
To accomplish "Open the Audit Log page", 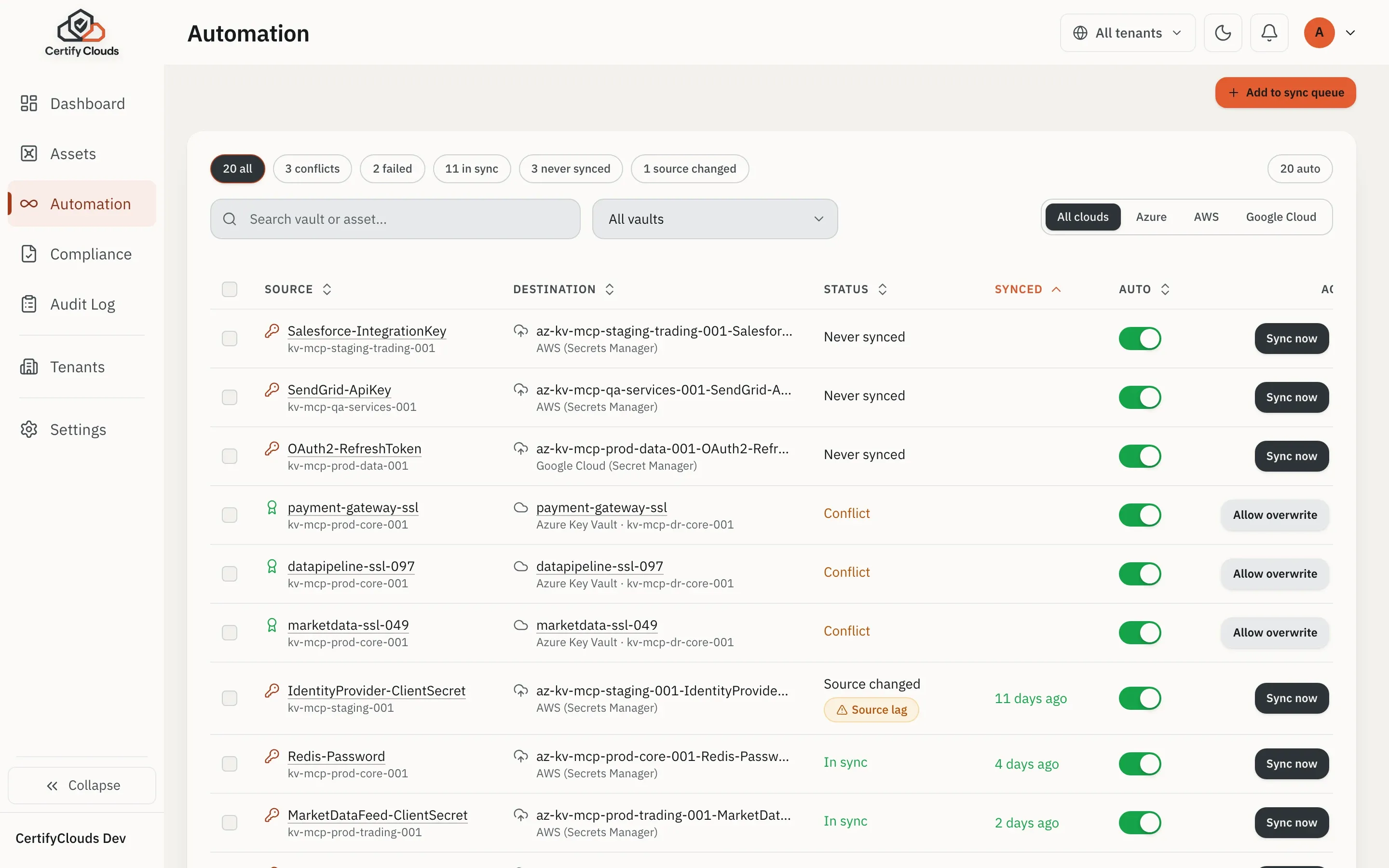I will [x=82, y=304].
